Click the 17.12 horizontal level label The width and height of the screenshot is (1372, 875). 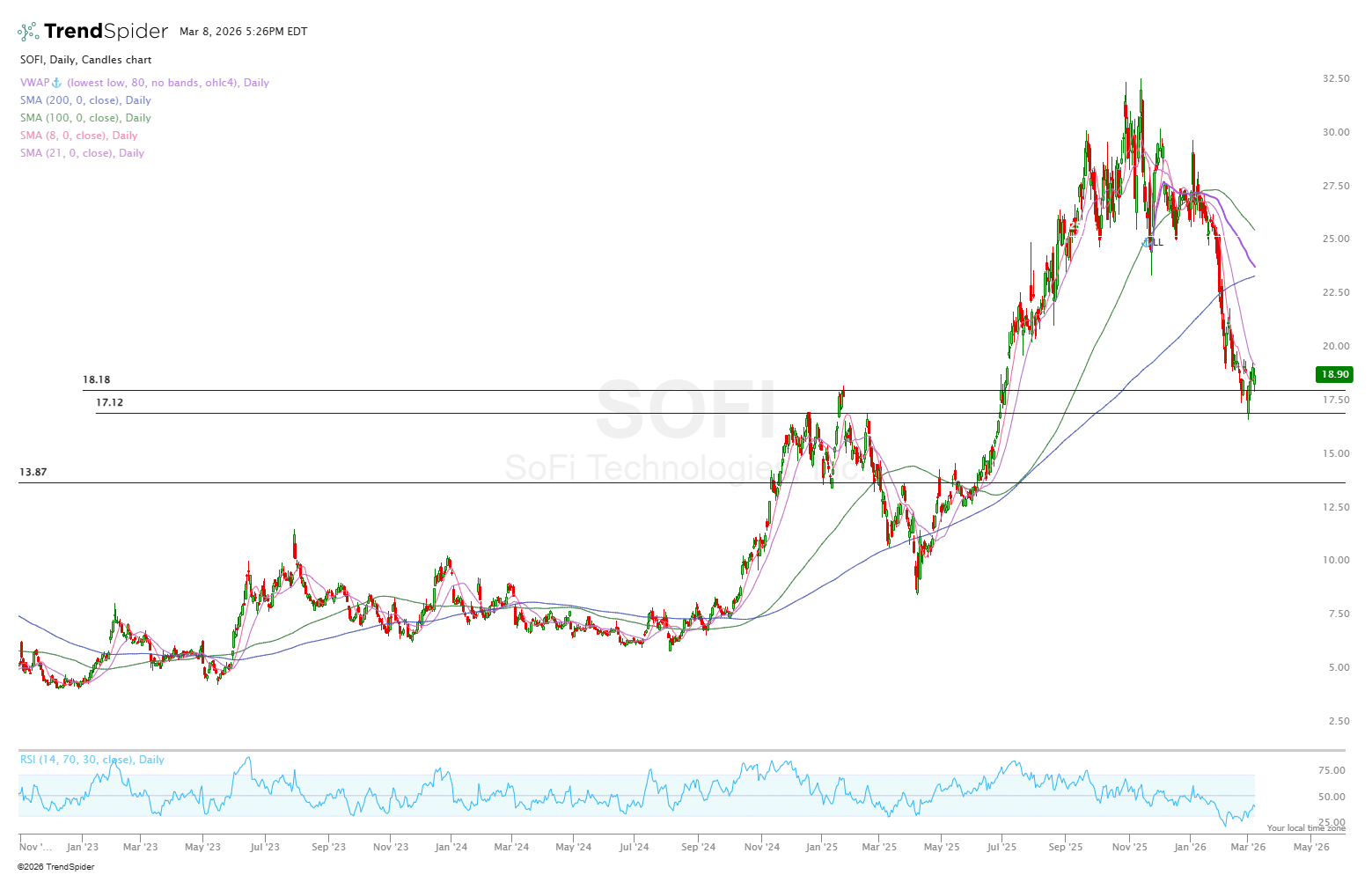click(109, 402)
